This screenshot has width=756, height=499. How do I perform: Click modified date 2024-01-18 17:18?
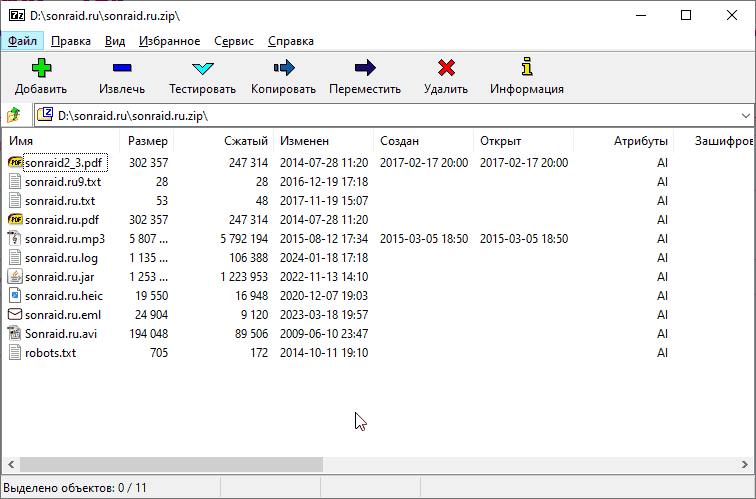pyautogui.click(x=324, y=258)
